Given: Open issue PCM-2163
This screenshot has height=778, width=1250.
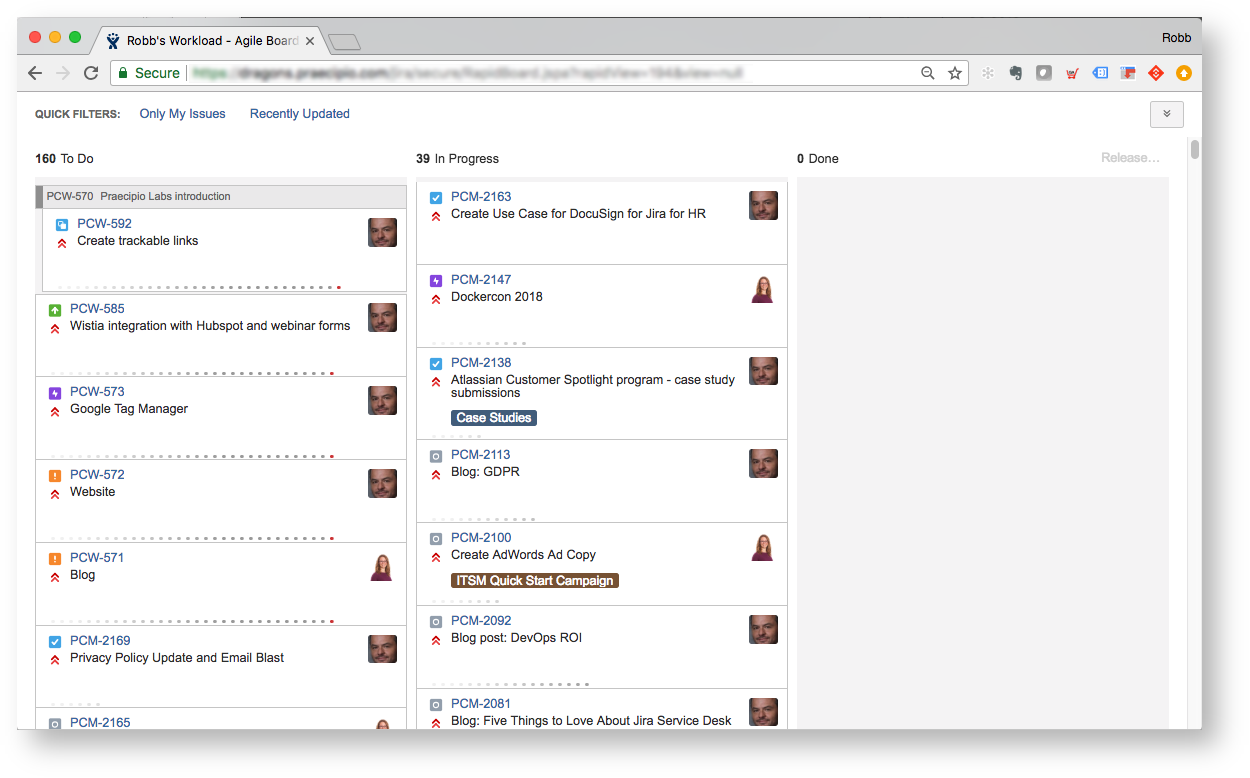Looking at the screenshot, I should click(x=481, y=197).
